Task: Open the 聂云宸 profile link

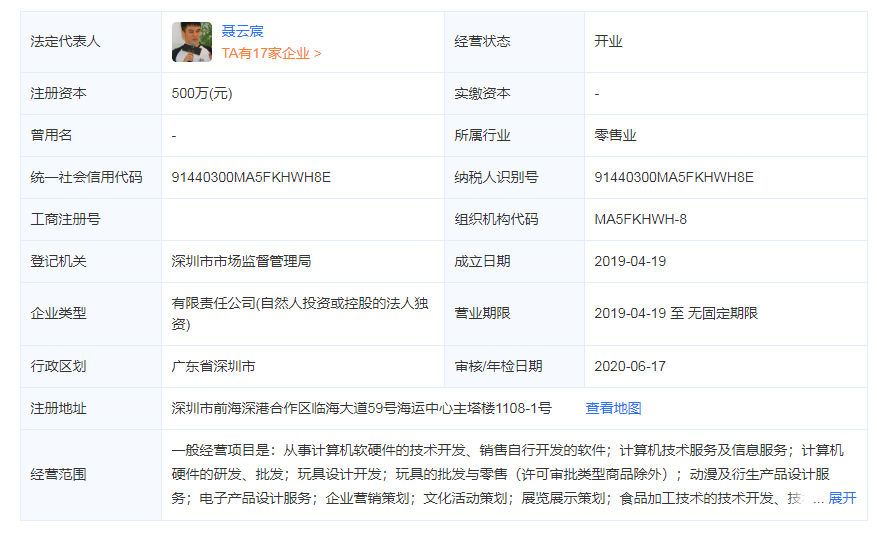Action: point(242,31)
